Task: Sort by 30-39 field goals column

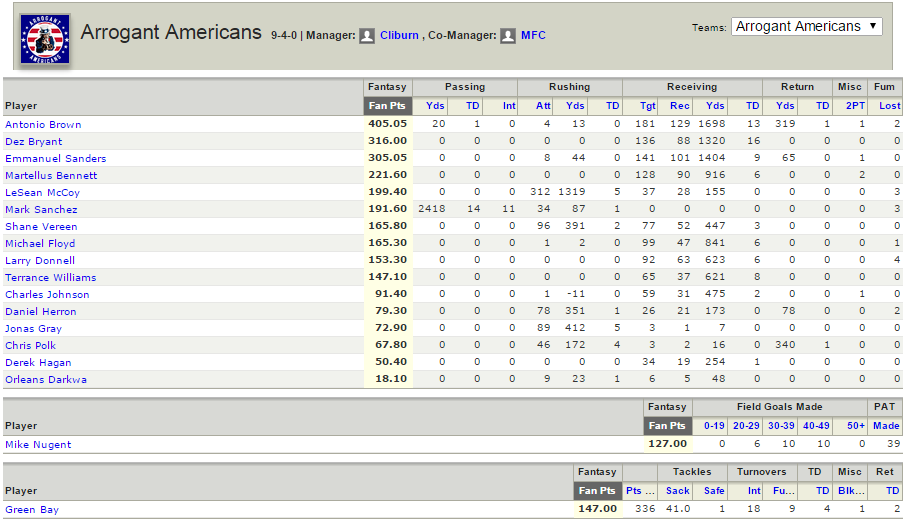Action: (x=781, y=426)
